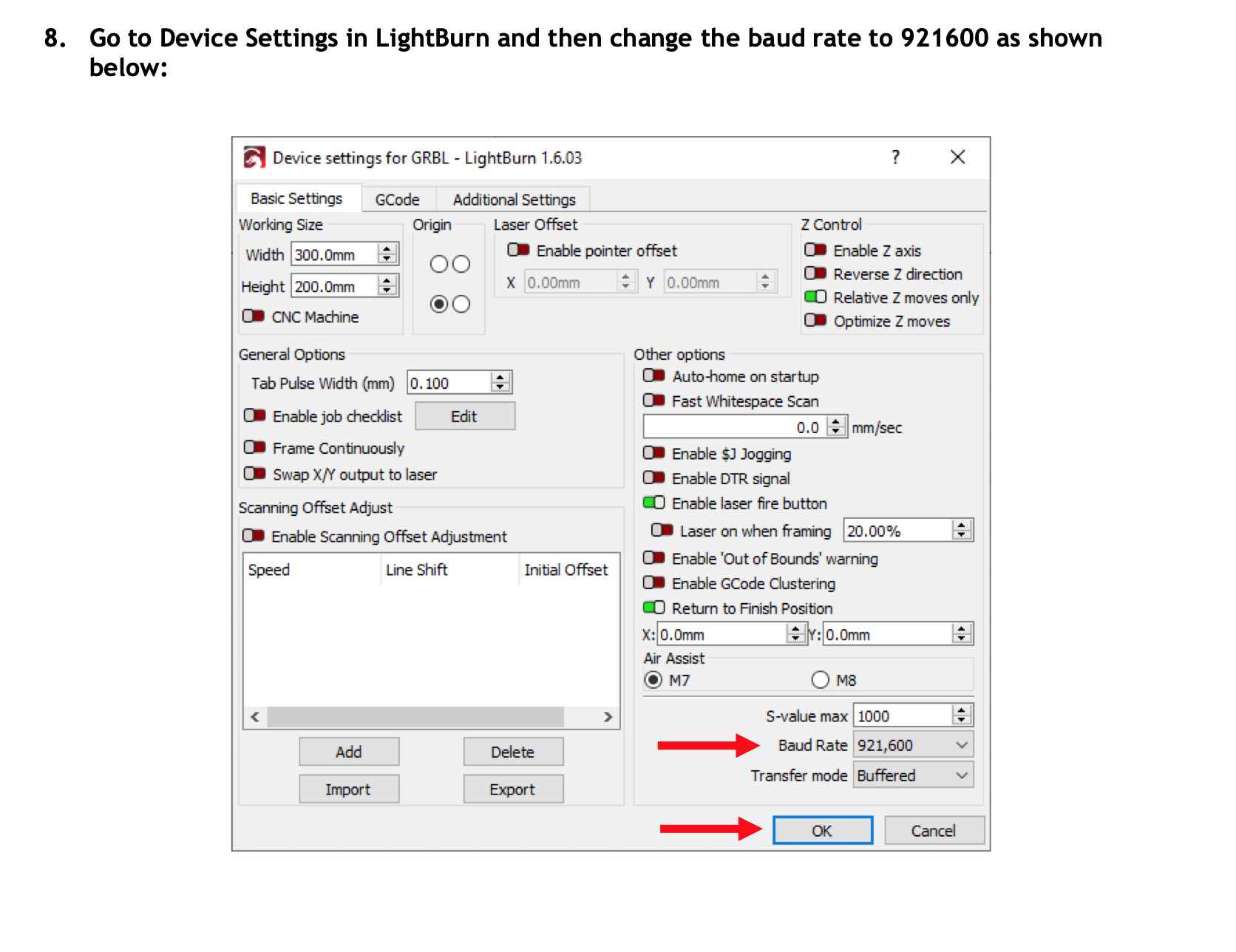Toggle Enable job checklist
1236x952 pixels.
click(255, 415)
